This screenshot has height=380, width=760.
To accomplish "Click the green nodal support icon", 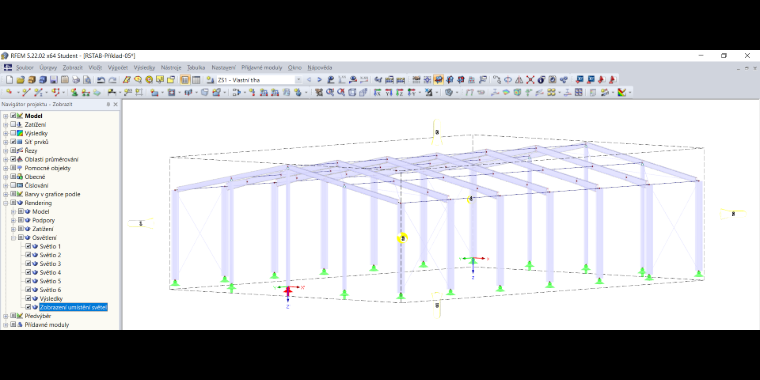I will [x=74, y=92].
